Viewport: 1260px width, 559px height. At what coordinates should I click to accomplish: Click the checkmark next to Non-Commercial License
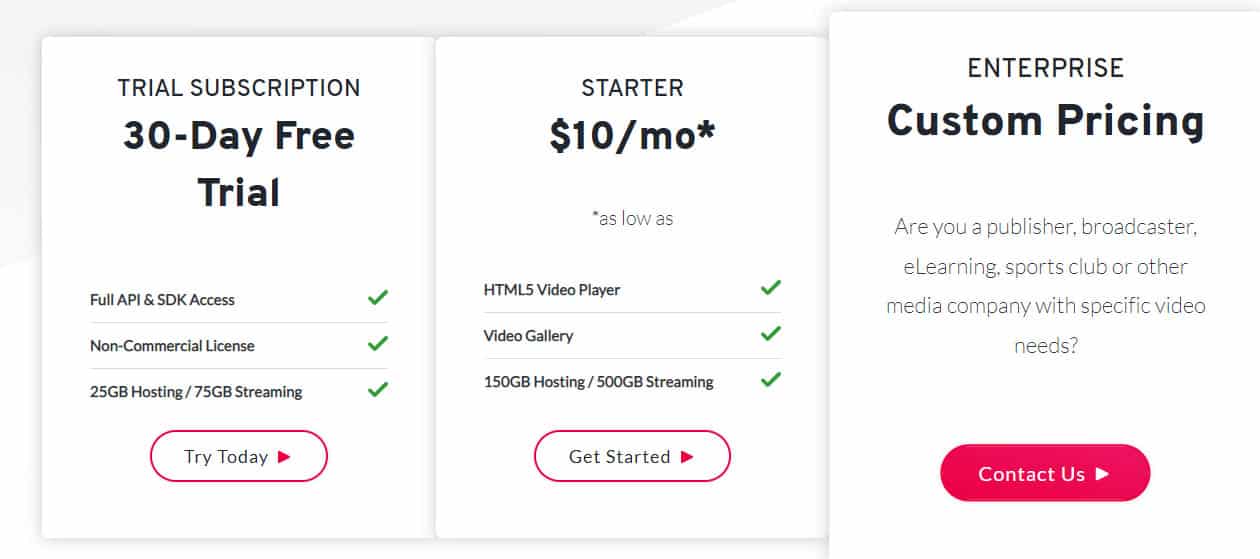coord(377,343)
